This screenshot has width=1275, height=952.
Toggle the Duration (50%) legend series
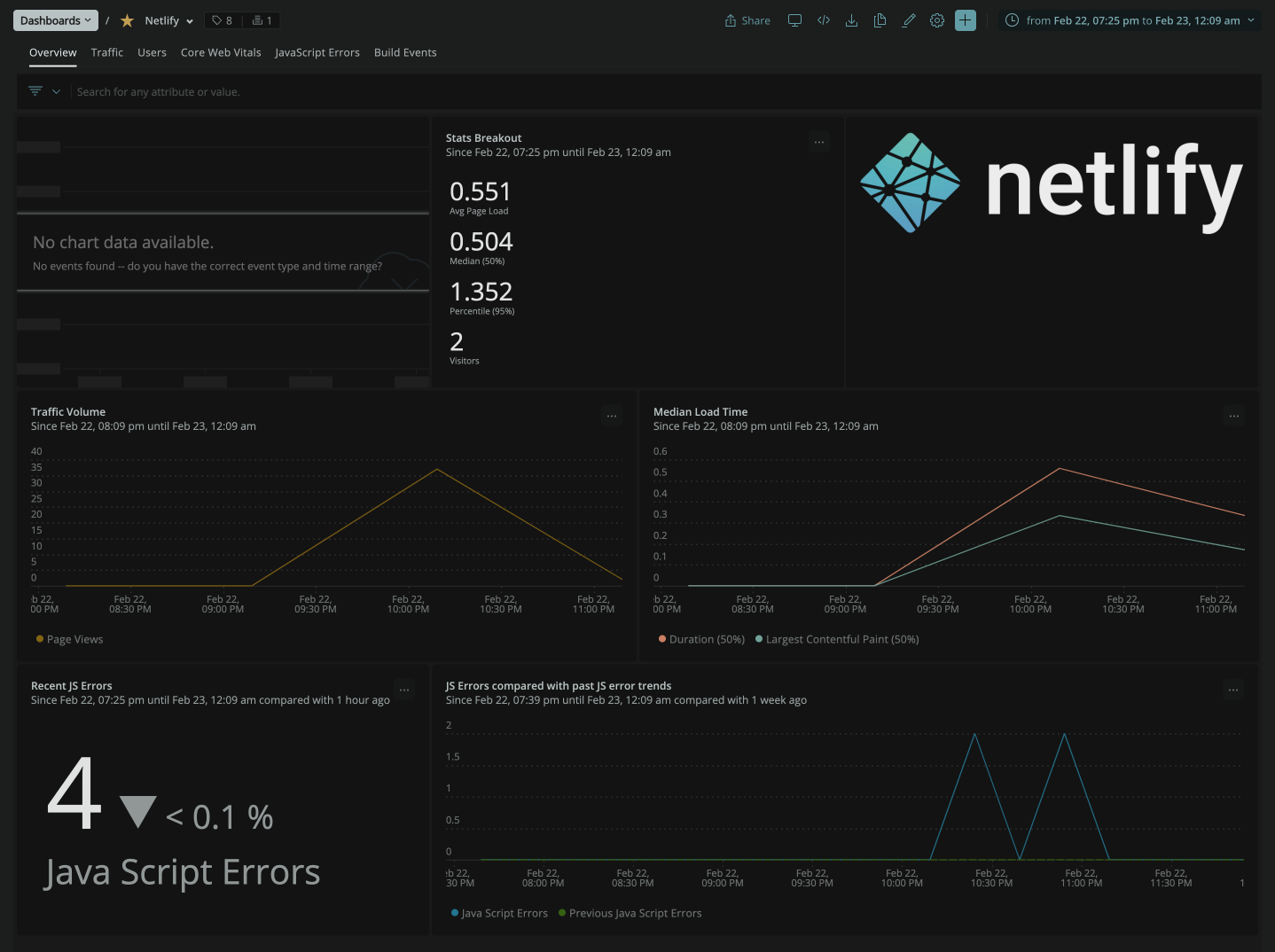[701, 639]
